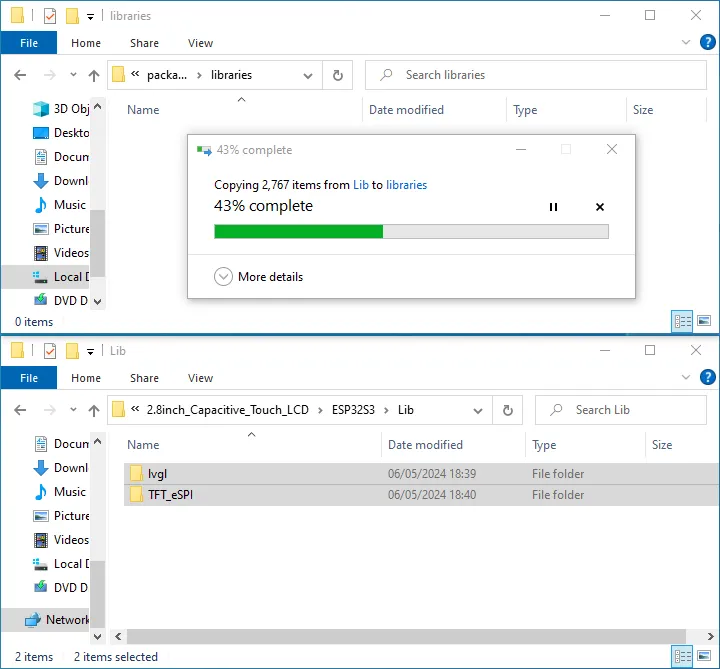
Task: Click Properties quick access icon in libraries window
Action: click(x=50, y=16)
